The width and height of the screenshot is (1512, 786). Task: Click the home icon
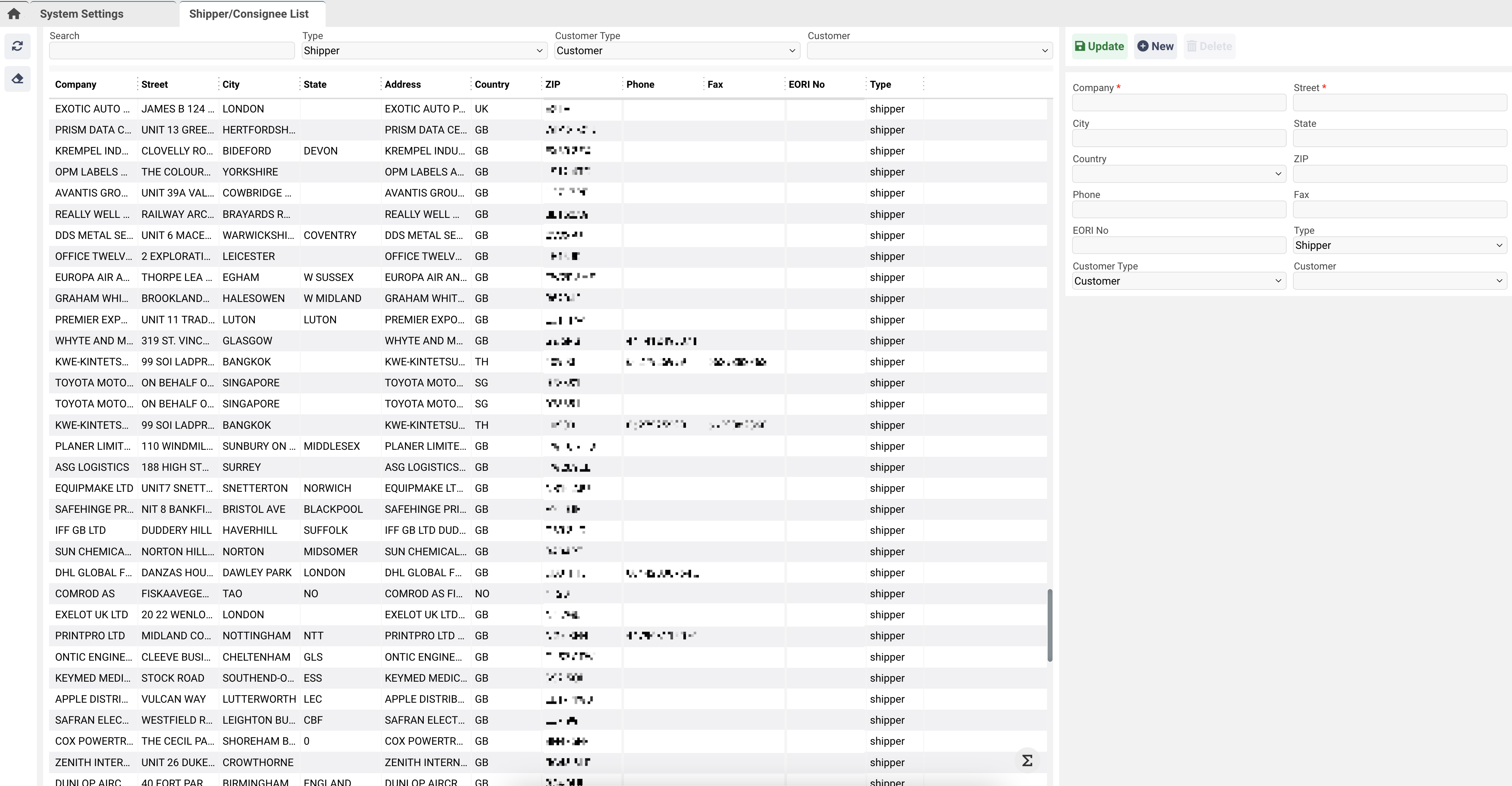14,14
